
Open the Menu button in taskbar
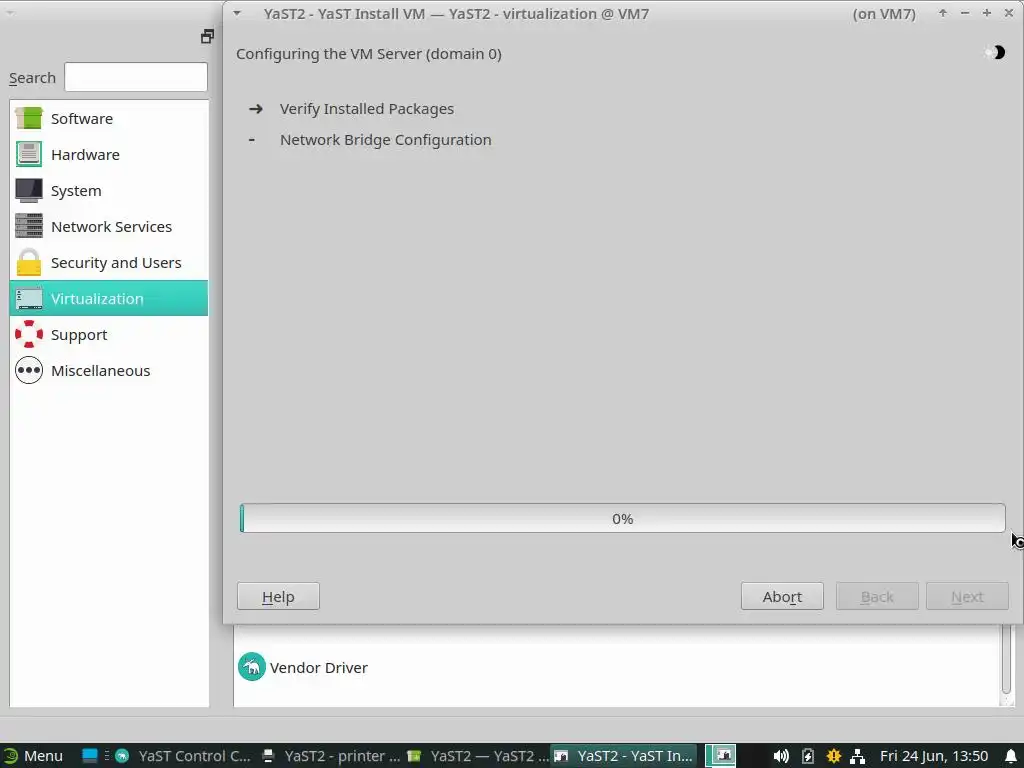click(x=33, y=756)
